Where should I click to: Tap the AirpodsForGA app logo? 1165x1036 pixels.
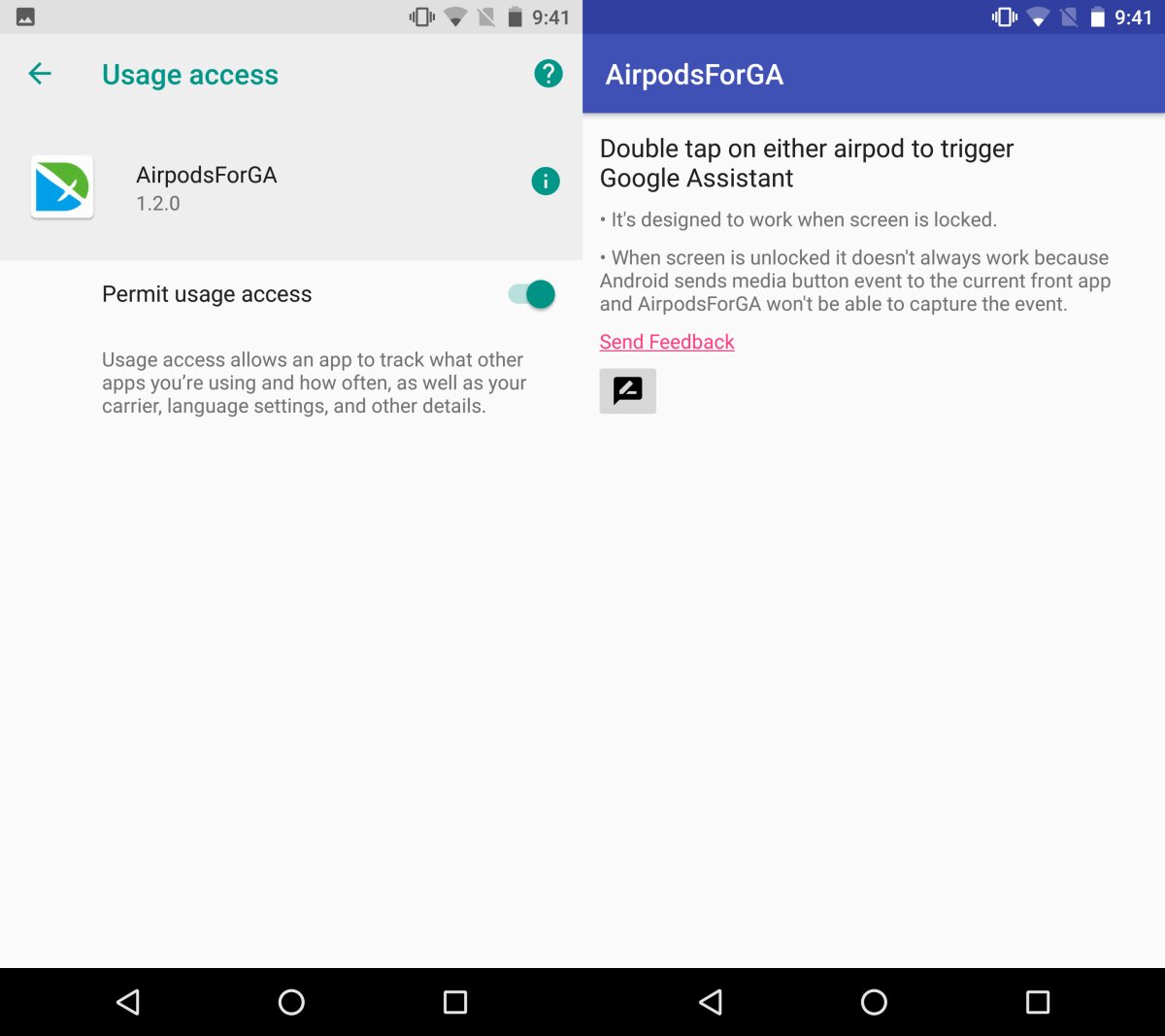[x=62, y=186]
